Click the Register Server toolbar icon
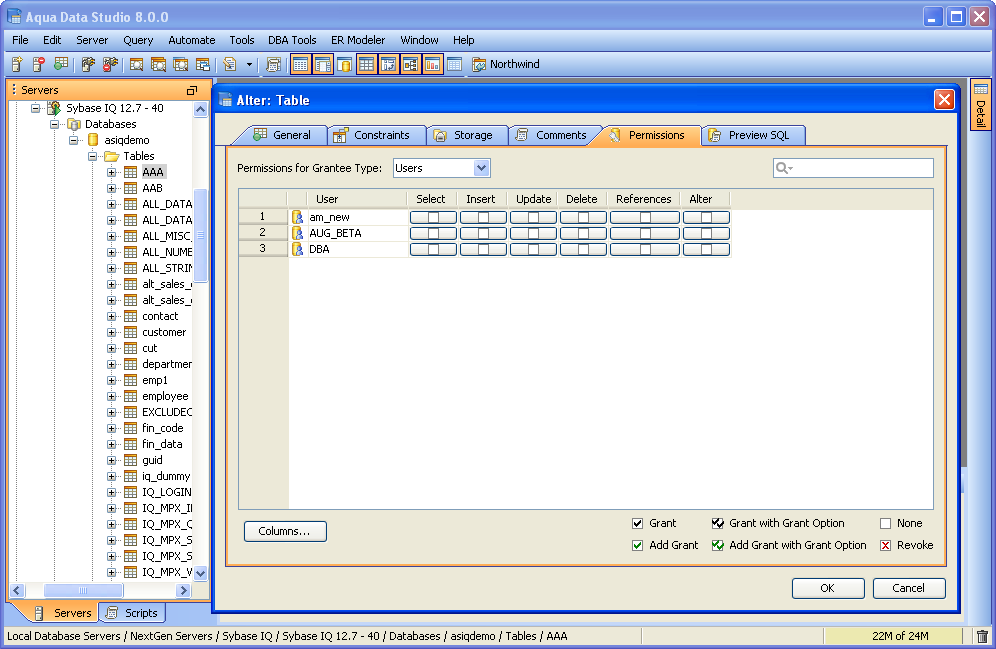996x649 pixels. point(17,64)
